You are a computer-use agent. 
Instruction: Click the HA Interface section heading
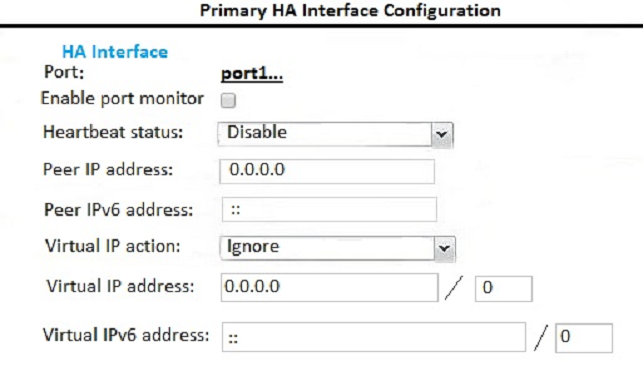tap(115, 52)
